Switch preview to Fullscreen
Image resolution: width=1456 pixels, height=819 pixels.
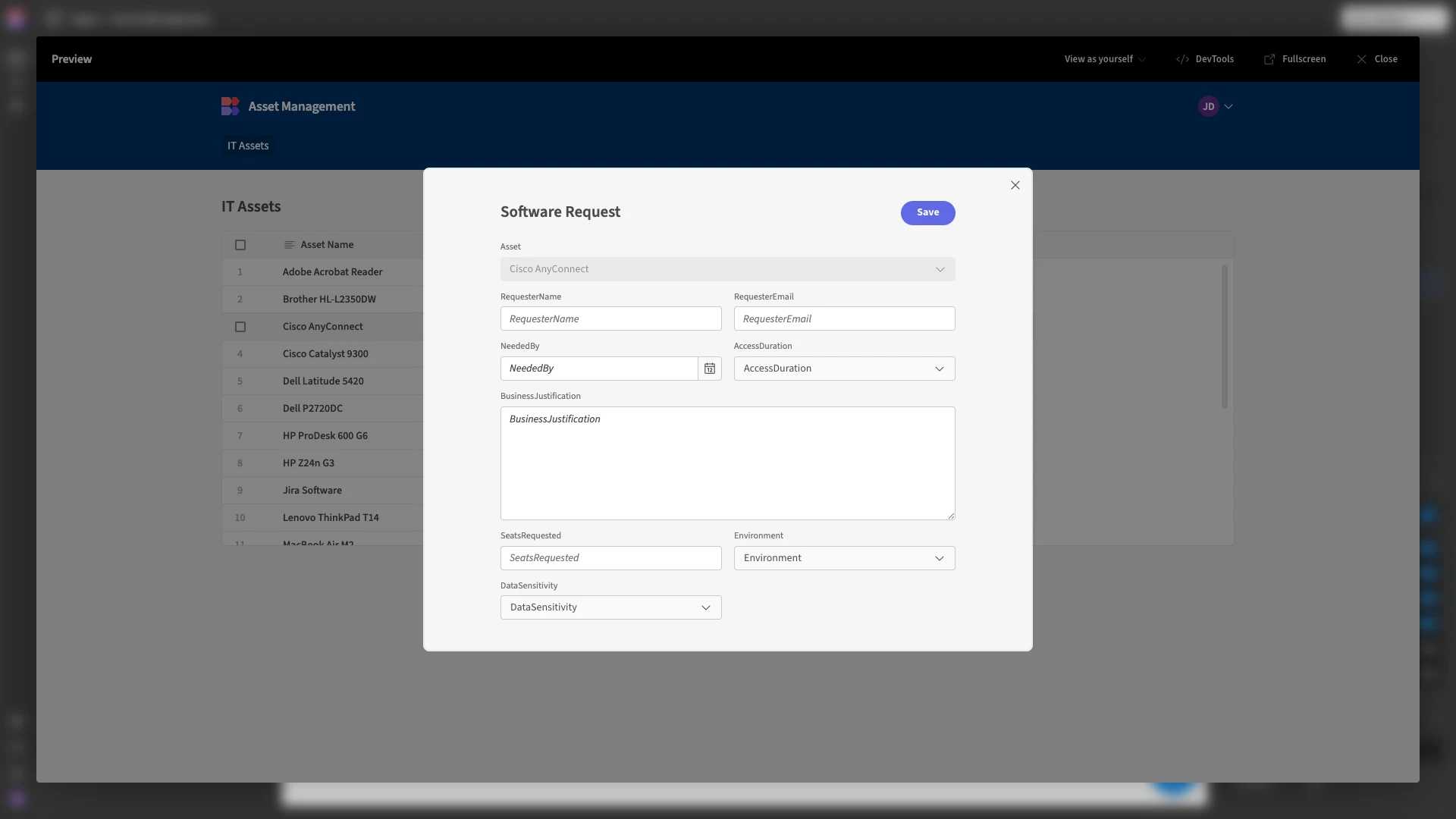coord(1295,59)
